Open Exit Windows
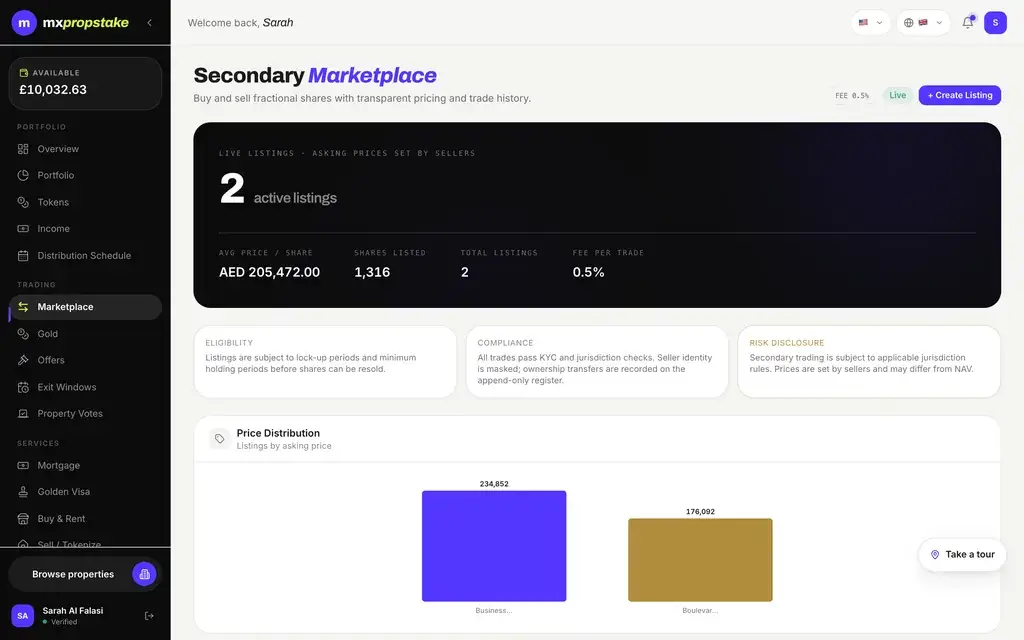 coord(85,387)
